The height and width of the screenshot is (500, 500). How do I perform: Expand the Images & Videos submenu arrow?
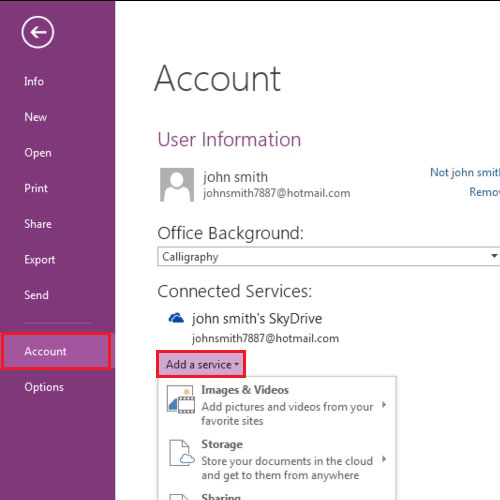coord(384,405)
